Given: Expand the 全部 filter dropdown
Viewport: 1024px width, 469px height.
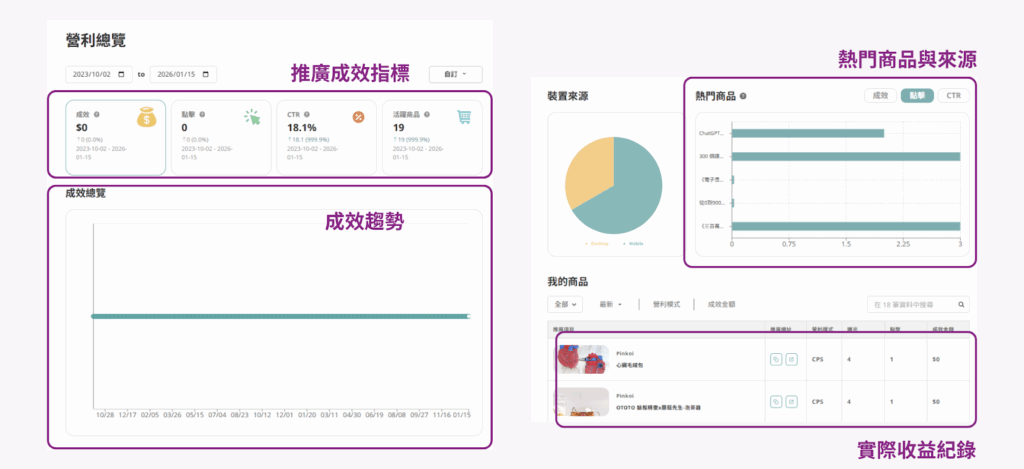Looking at the screenshot, I should coord(564,304).
